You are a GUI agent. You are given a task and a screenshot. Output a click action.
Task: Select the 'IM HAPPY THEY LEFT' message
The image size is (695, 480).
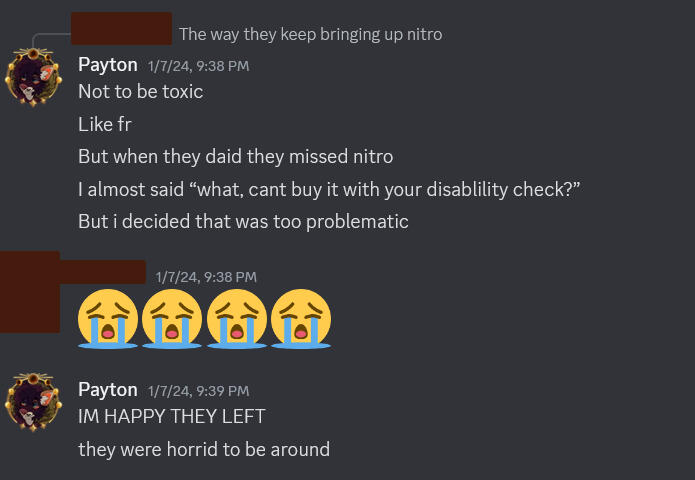[x=172, y=417]
